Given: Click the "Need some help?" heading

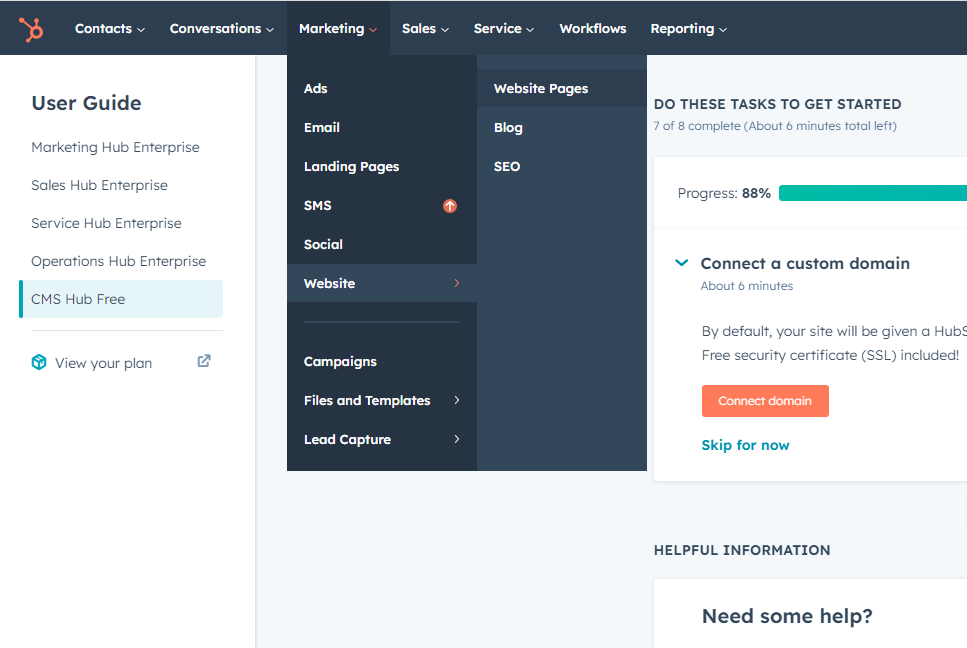Looking at the screenshot, I should point(787,616).
